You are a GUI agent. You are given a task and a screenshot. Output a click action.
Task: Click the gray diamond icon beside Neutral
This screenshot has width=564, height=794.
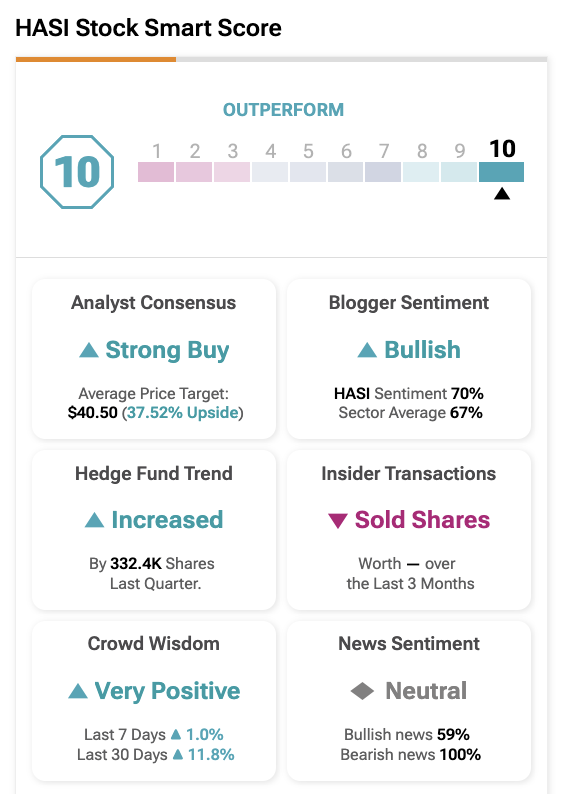click(362, 691)
